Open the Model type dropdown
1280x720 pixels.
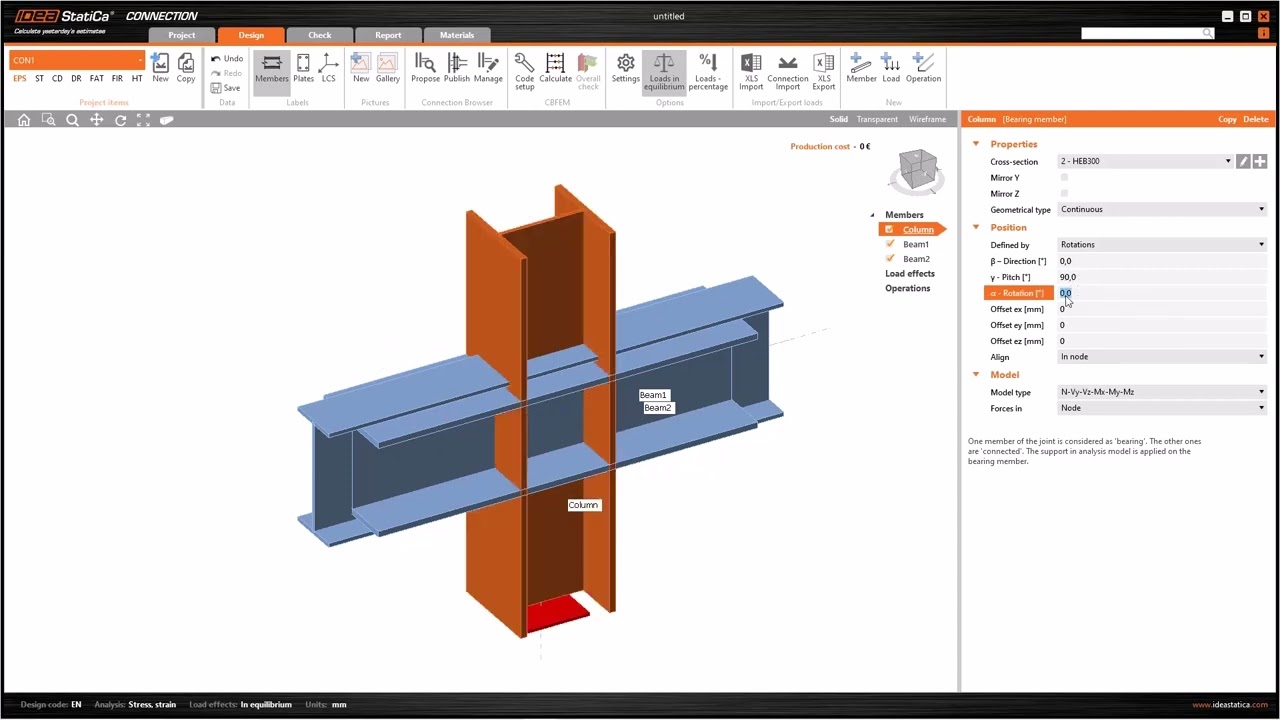(x=1162, y=392)
